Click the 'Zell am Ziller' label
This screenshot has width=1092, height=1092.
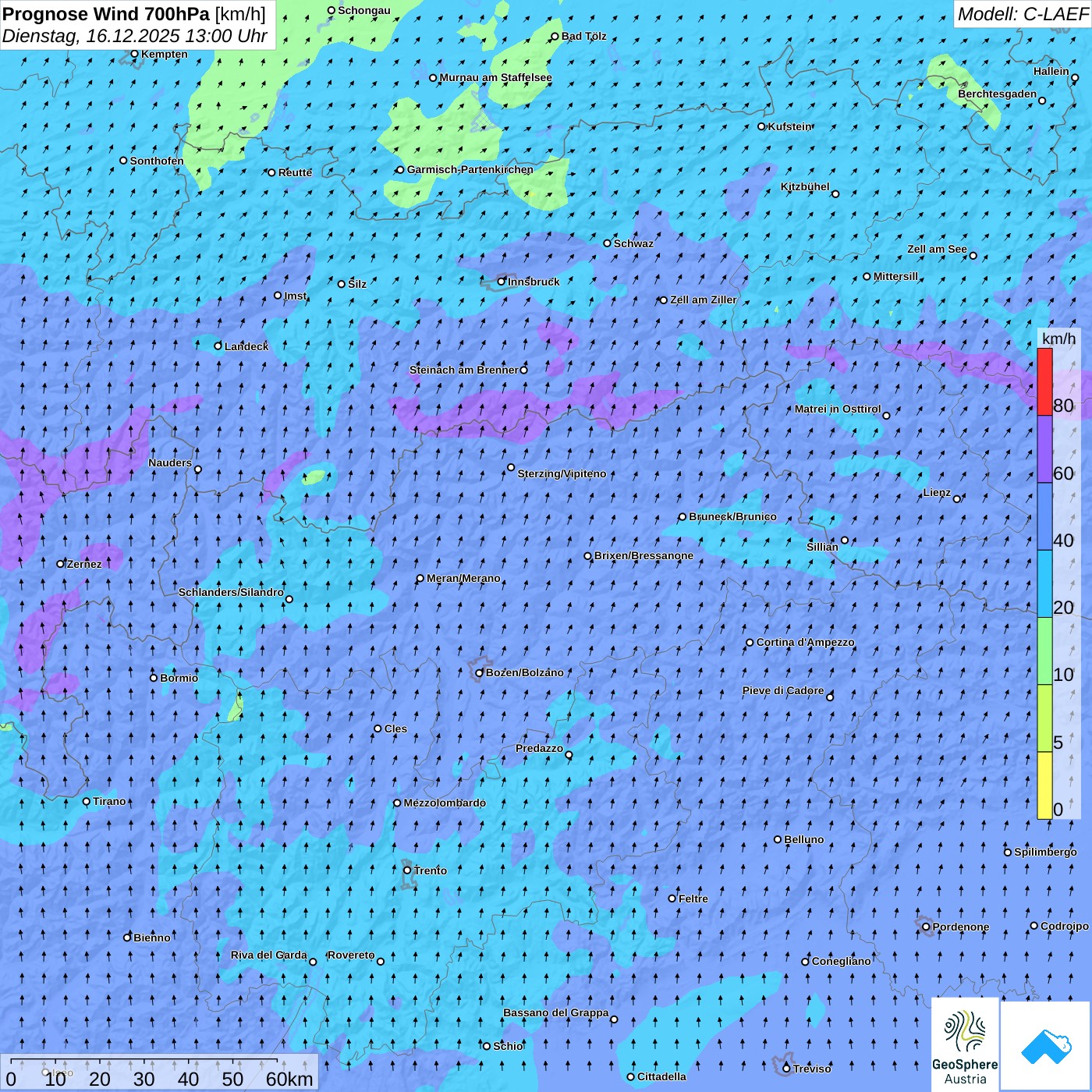(704, 300)
